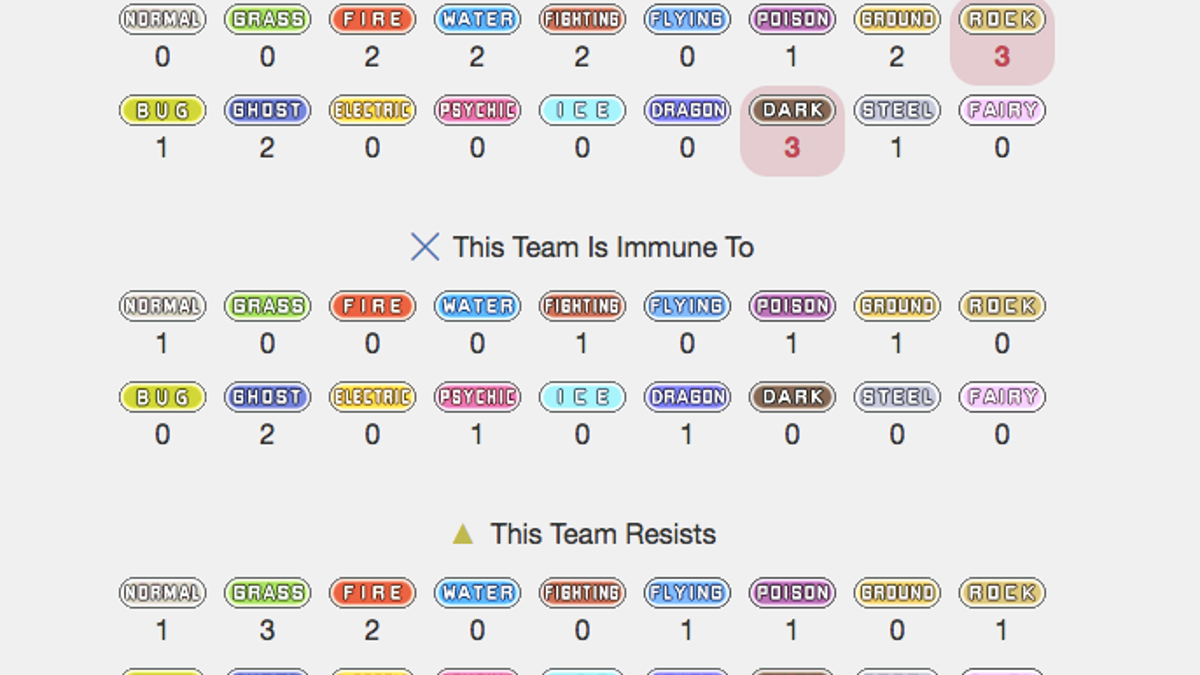The image size is (1200, 675).
Task: Select the Poison badge in Resists section
Action: pos(792,593)
